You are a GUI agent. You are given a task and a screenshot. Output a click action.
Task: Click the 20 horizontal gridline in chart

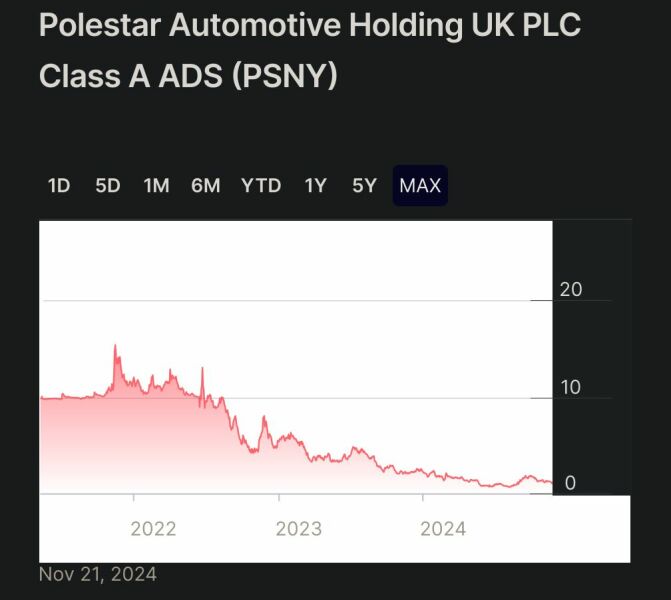click(x=300, y=300)
